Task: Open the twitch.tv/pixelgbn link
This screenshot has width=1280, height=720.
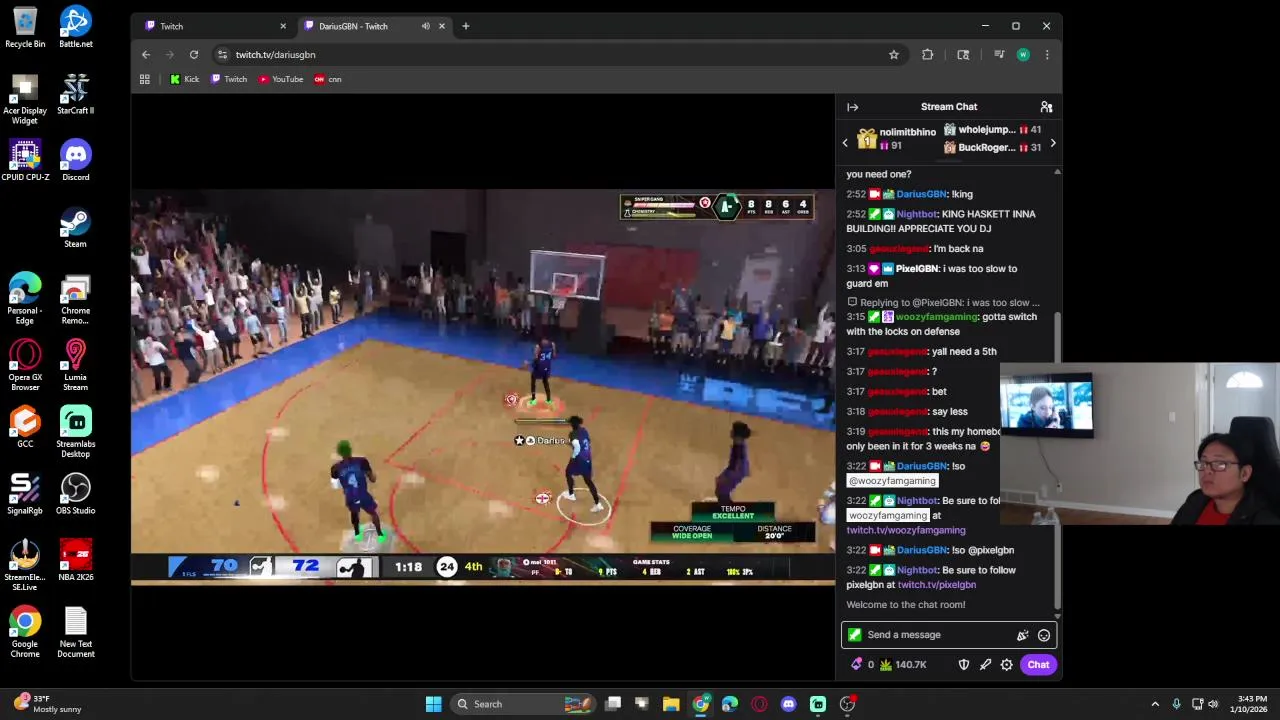Action: (937, 585)
